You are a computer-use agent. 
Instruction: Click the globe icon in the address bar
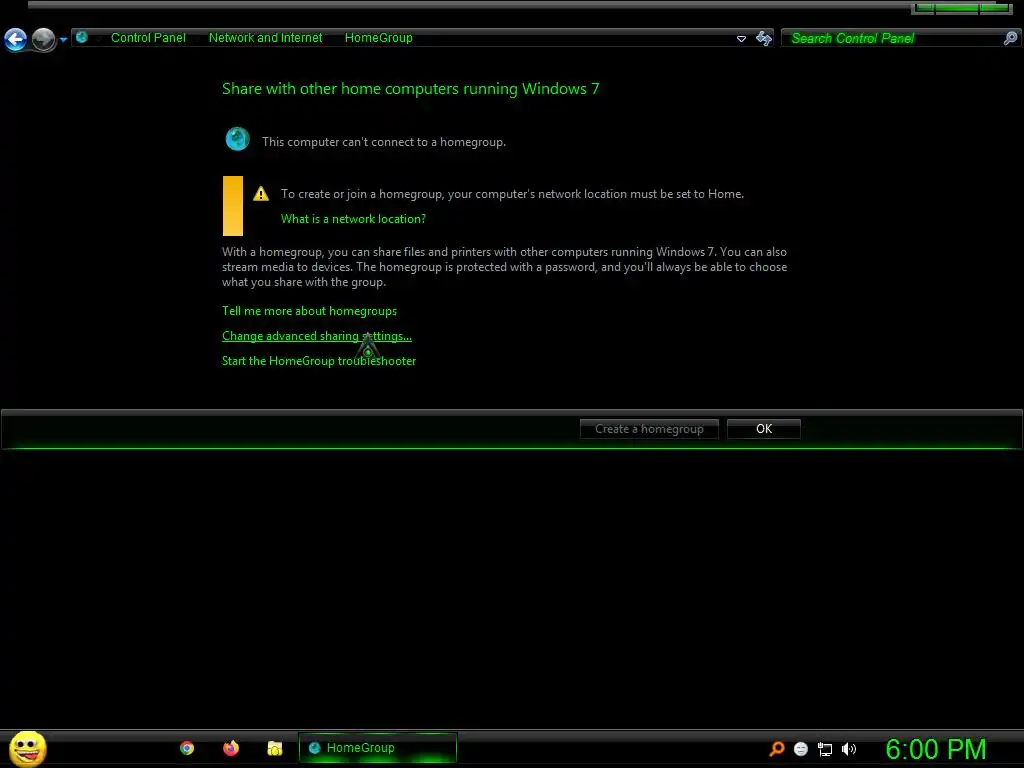click(82, 37)
